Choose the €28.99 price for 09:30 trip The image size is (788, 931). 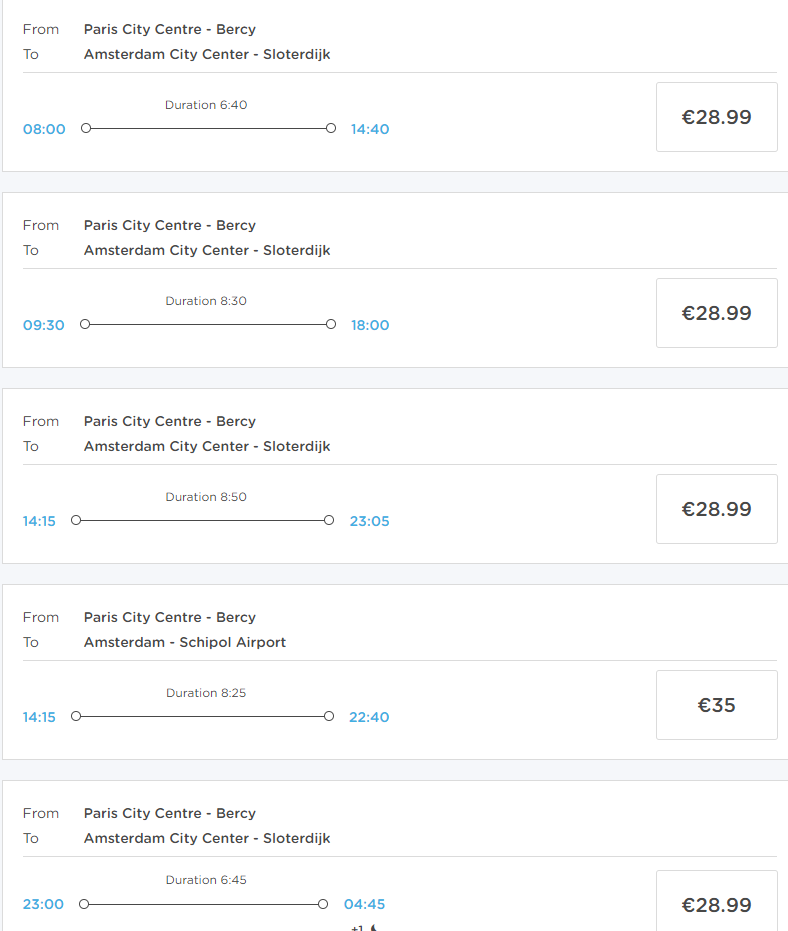point(716,313)
